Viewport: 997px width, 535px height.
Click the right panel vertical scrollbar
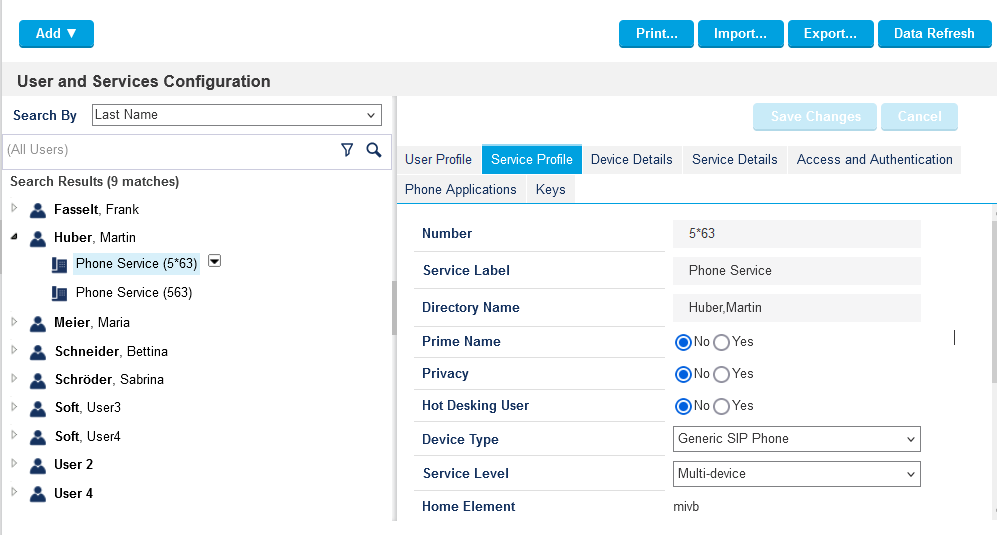(993, 300)
